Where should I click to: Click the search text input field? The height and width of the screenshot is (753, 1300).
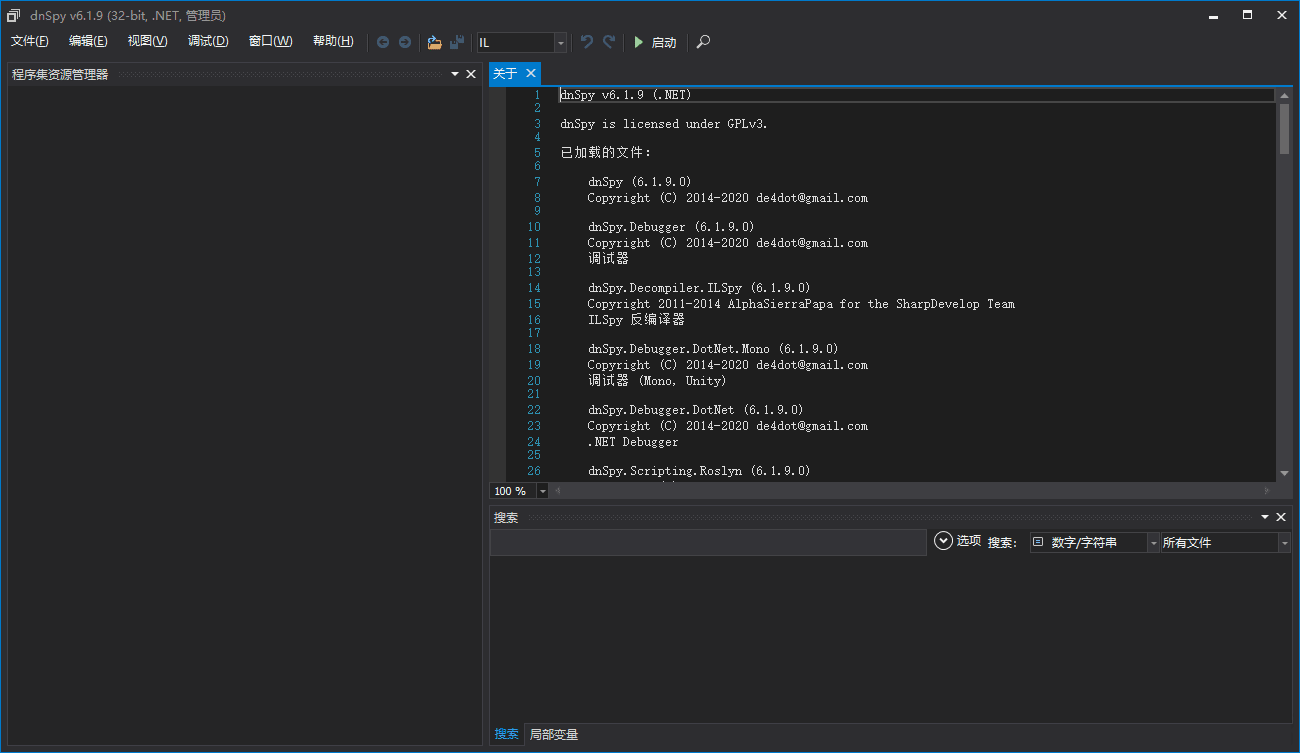click(708, 542)
